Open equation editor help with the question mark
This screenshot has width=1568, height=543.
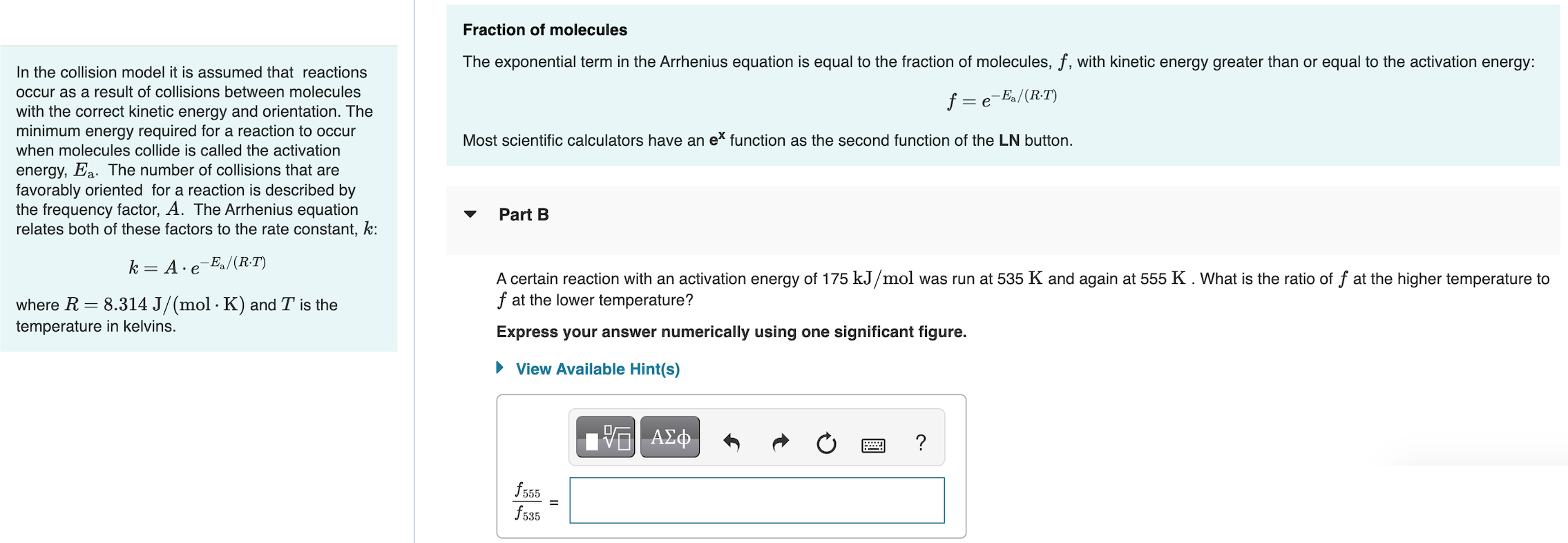point(921,443)
